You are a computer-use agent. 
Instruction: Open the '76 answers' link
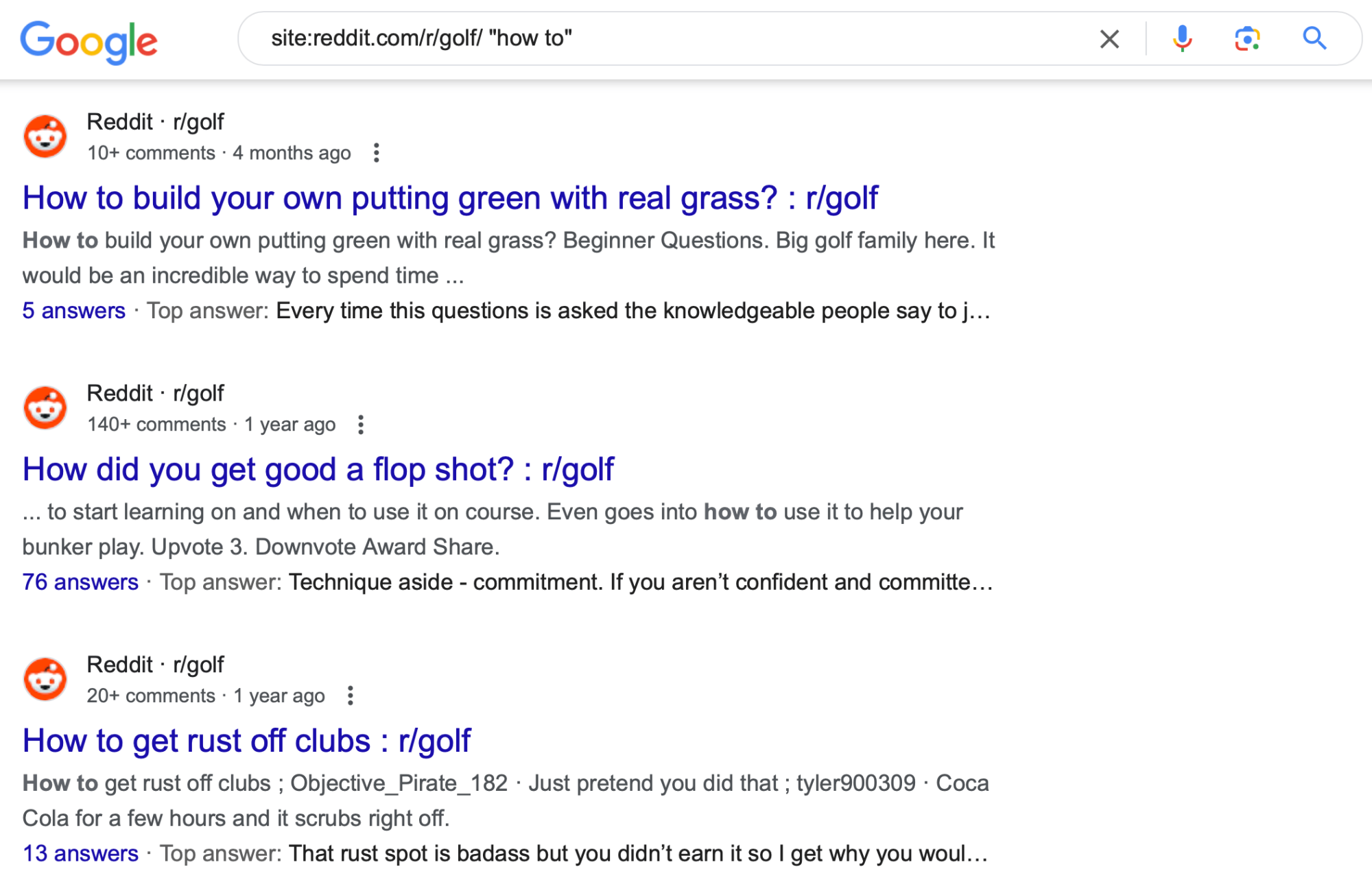click(80, 582)
